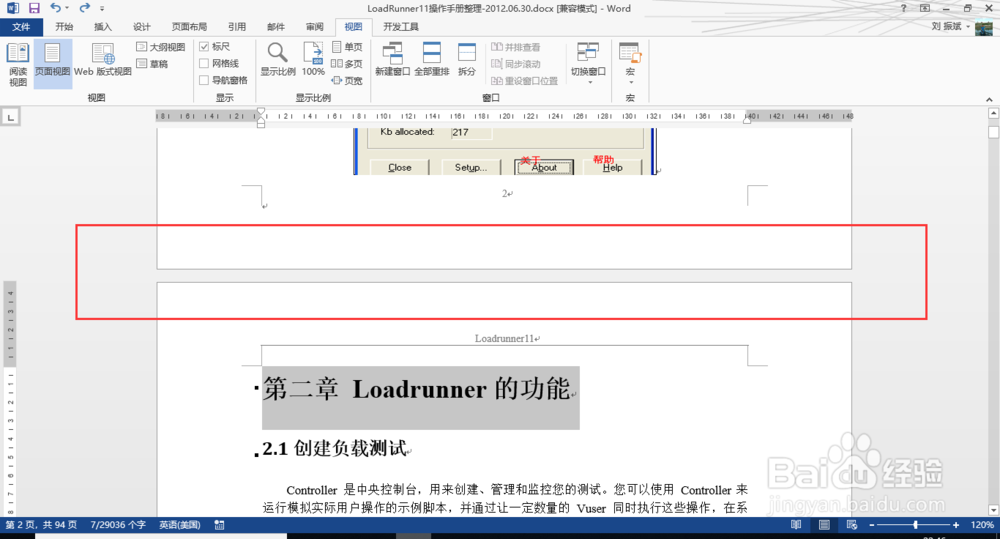Switch to the 开始 (Home) tab
Image resolution: width=1000 pixels, height=539 pixels.
64,27
